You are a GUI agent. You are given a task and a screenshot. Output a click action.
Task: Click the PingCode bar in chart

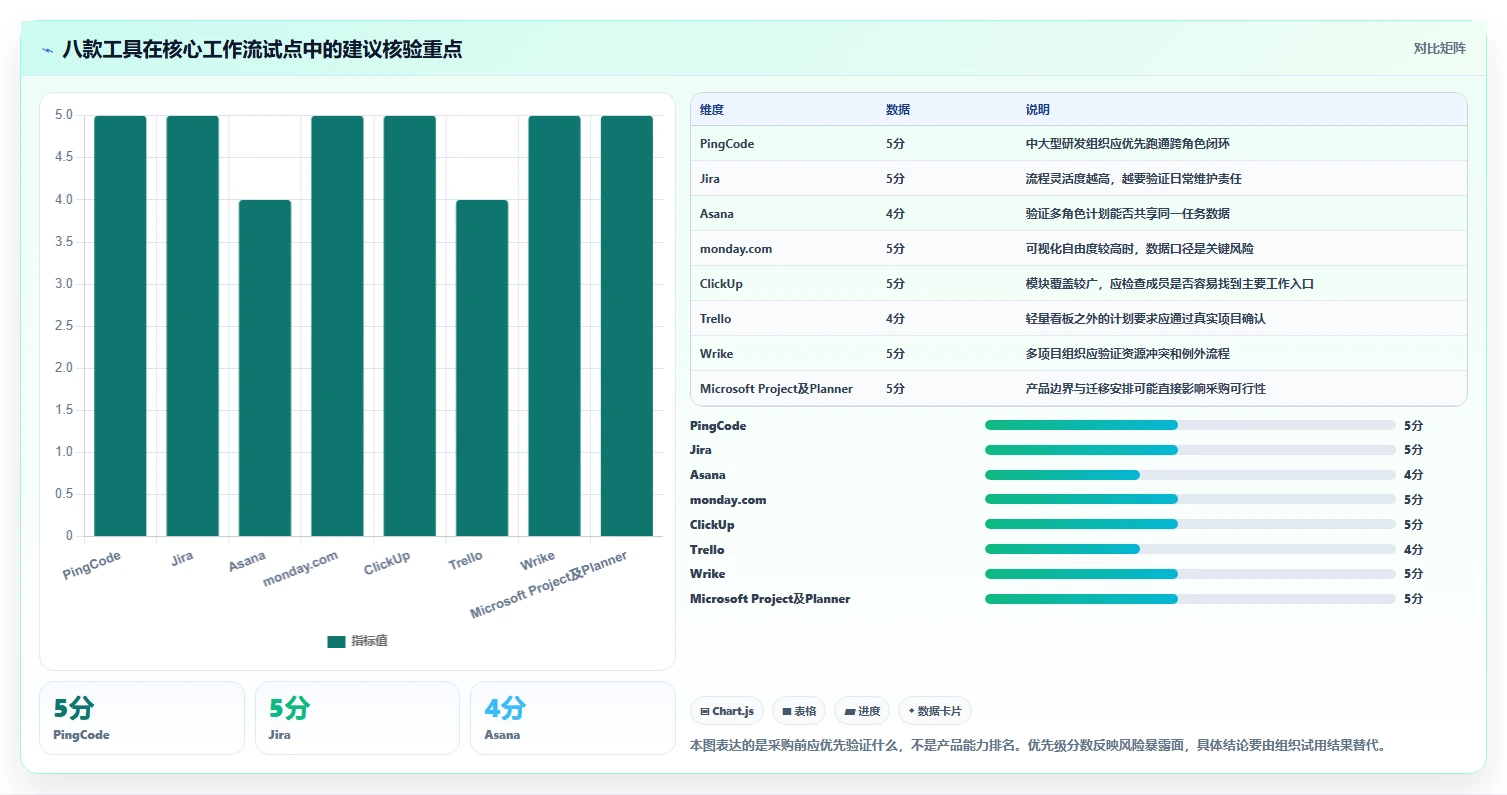[x=120, y=326]
